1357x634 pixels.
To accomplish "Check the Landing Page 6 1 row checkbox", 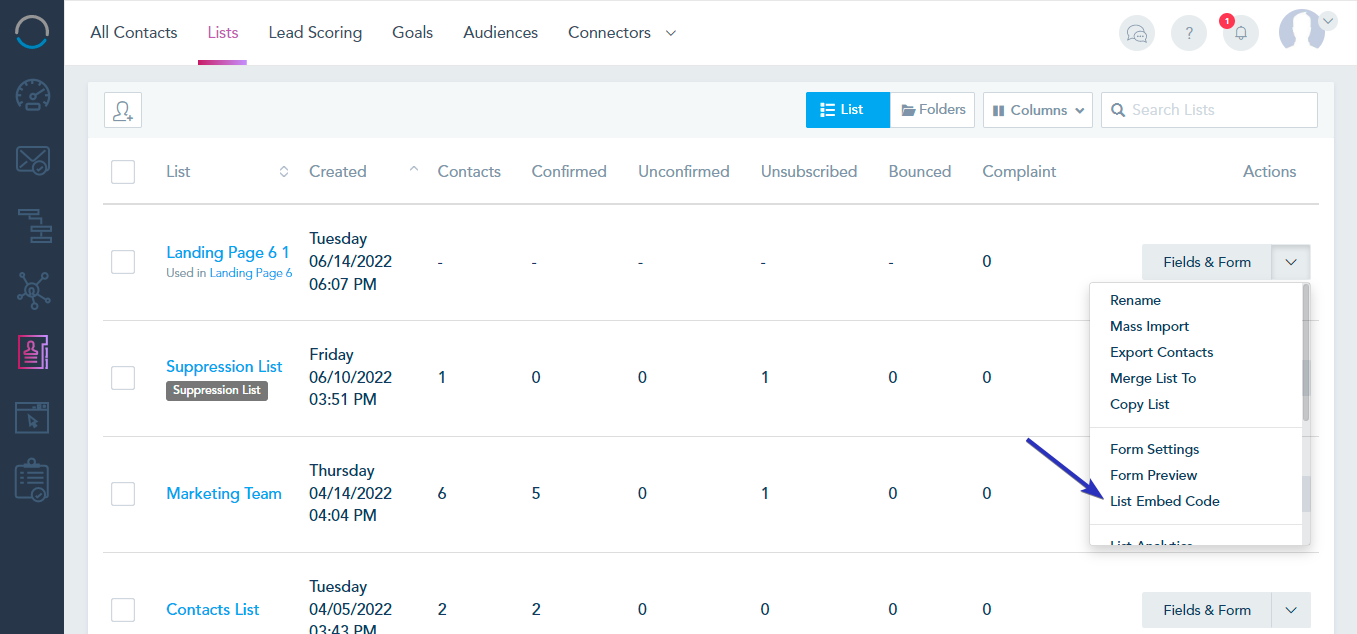I will tap(123, 262).
